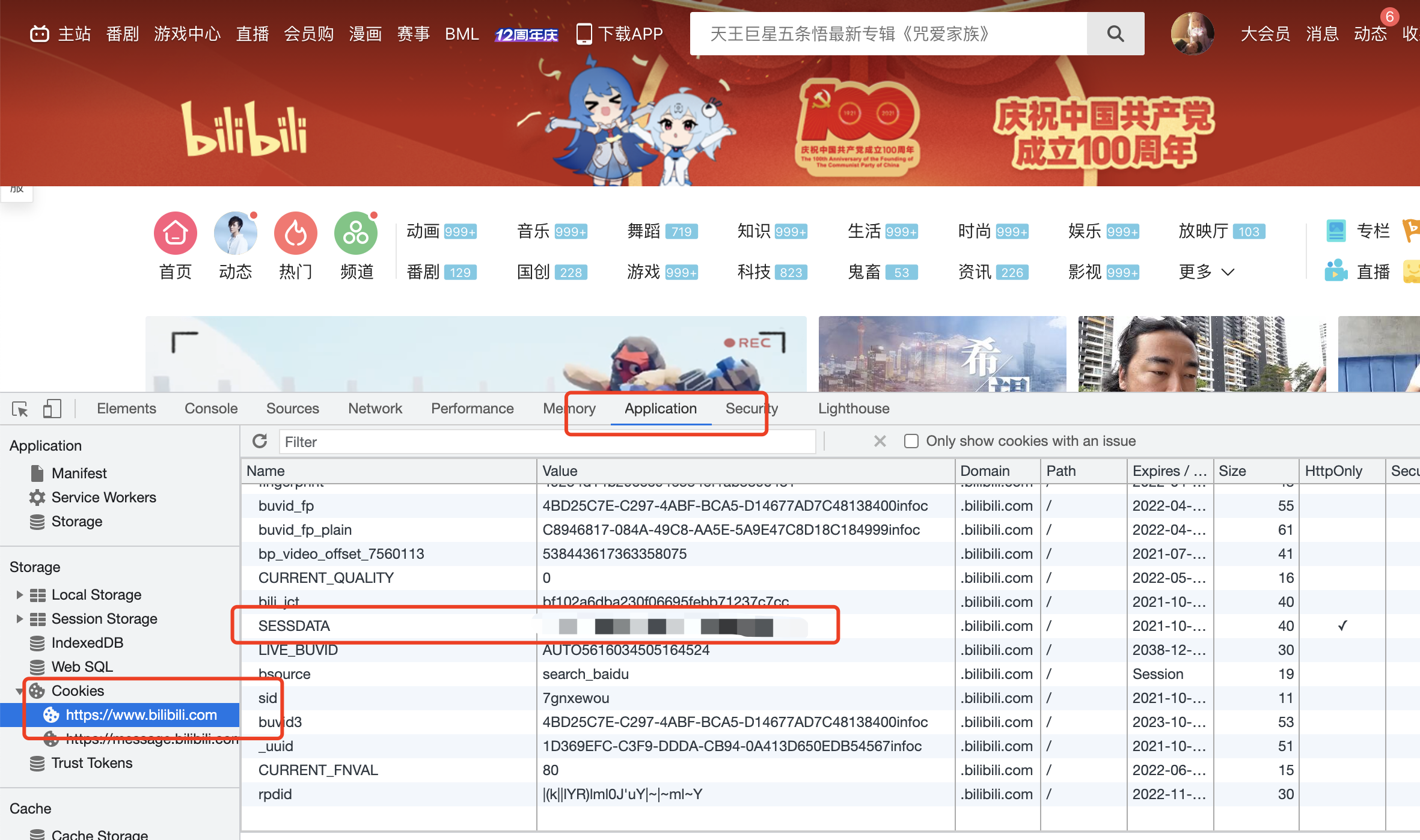Click the phone icon beside 下载APP
Image resolution: width=1420 pixels, height=840 pixels.
(583, 33)
